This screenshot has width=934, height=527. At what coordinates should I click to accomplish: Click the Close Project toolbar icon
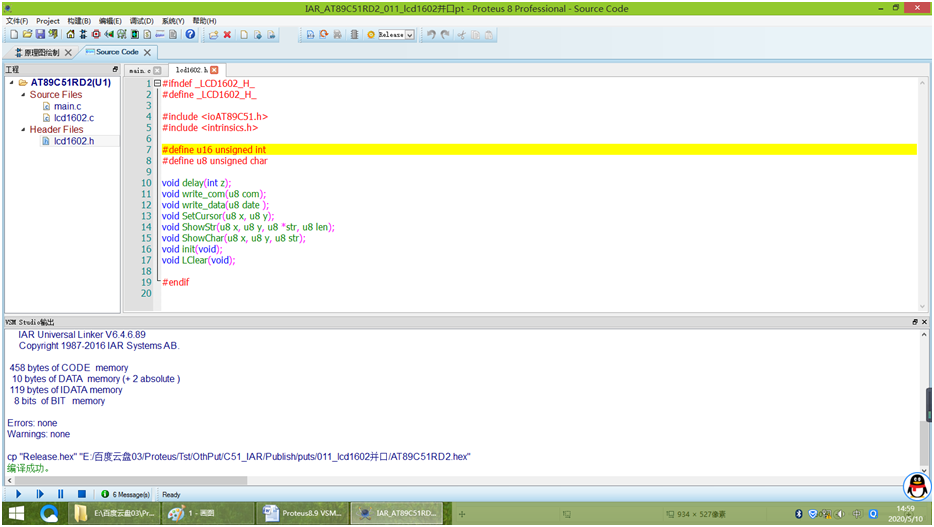53,35
